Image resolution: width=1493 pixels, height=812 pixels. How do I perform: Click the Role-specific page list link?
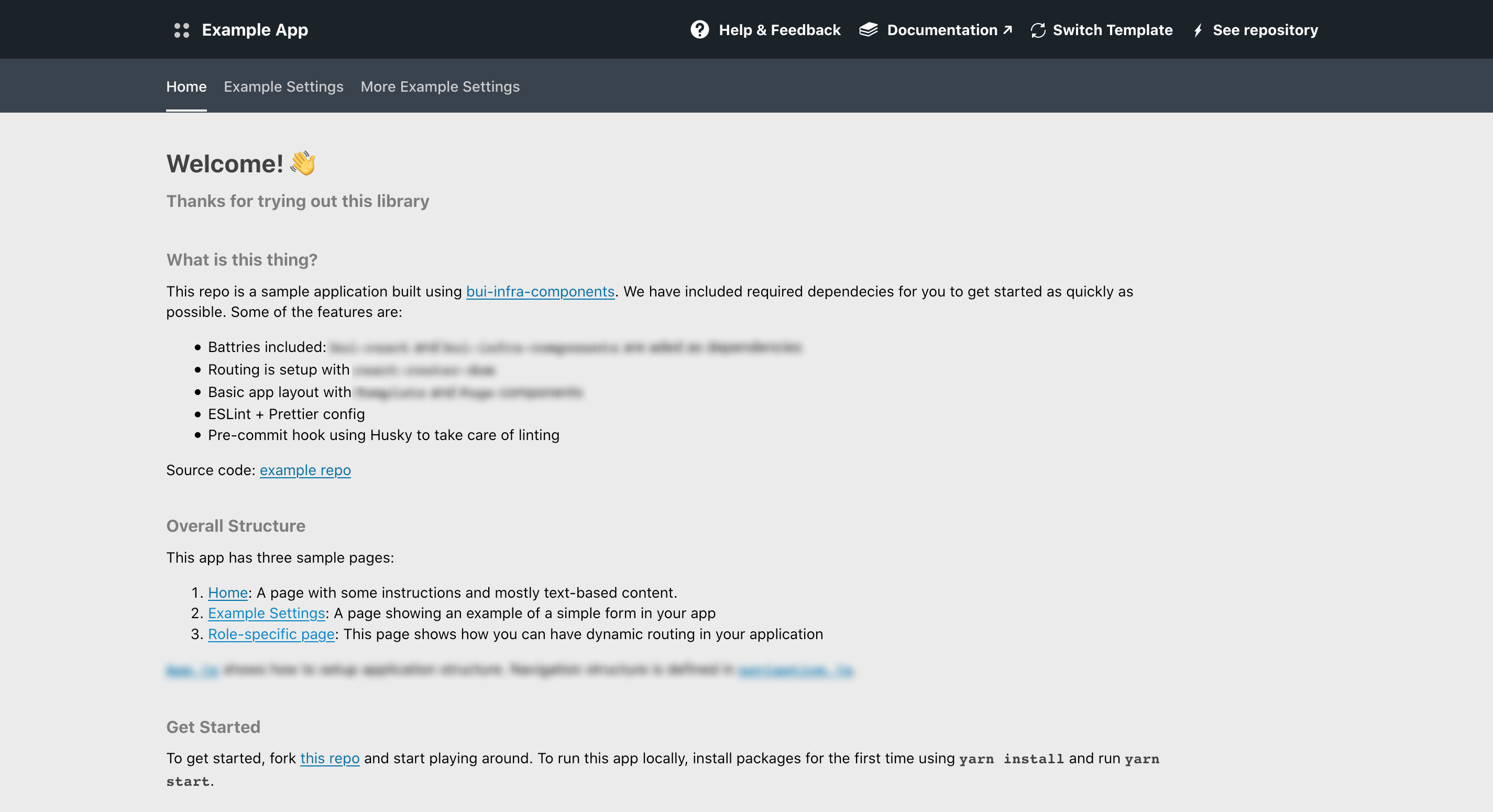(271, 633)
